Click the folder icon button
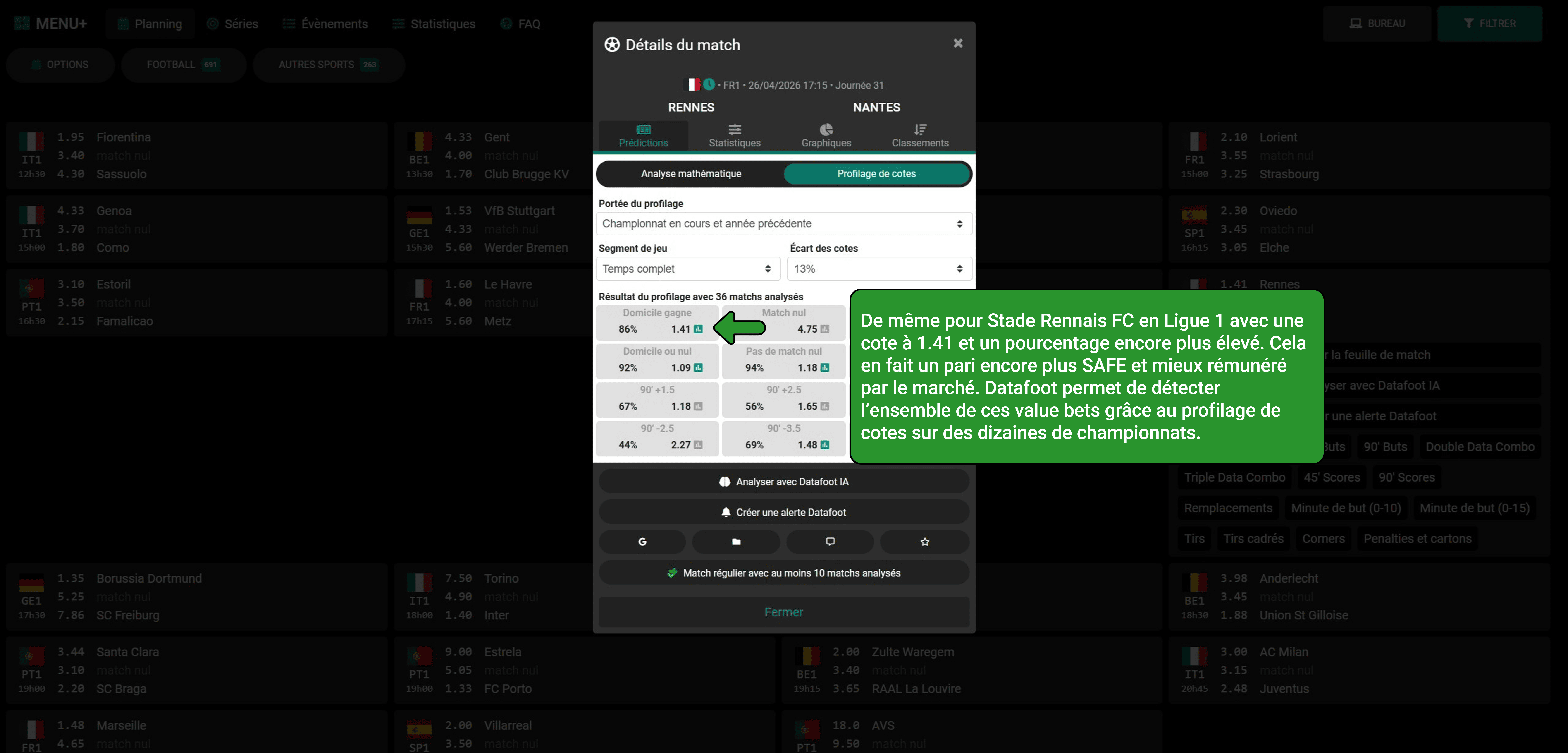This screenshot has height=753, width=1568. 736,542
